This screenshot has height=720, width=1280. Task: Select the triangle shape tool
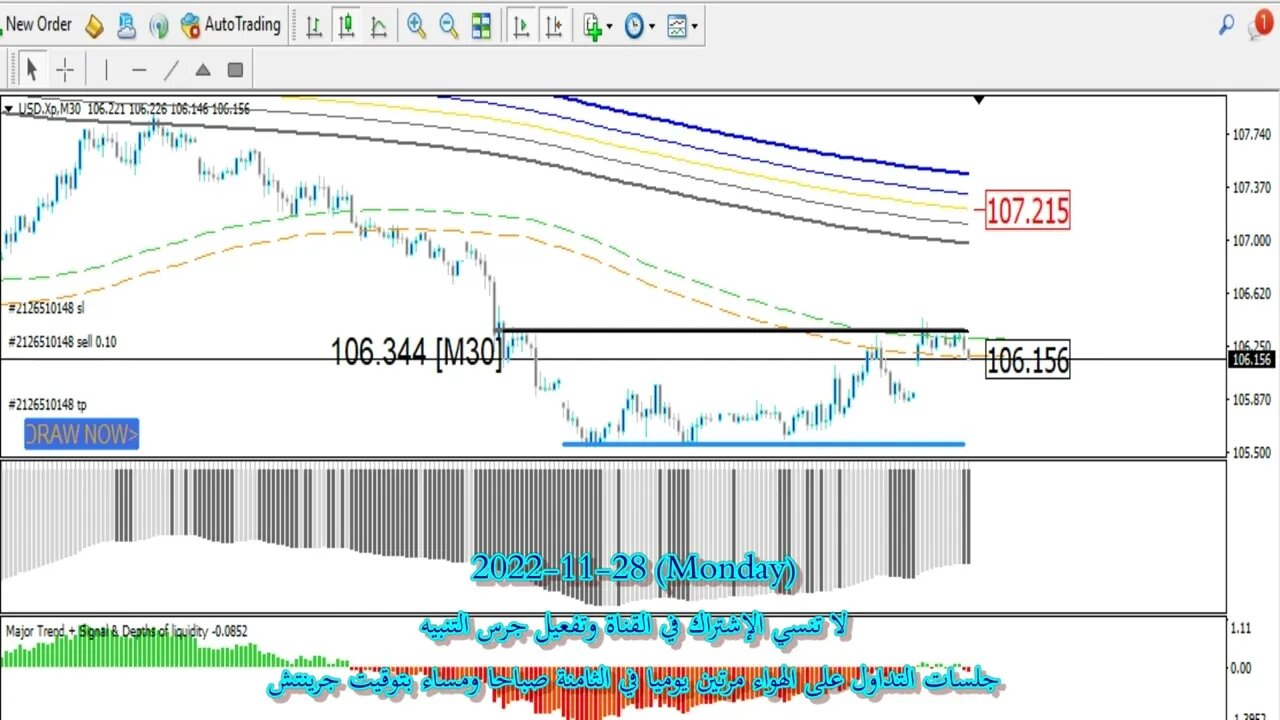click(203, 70)
